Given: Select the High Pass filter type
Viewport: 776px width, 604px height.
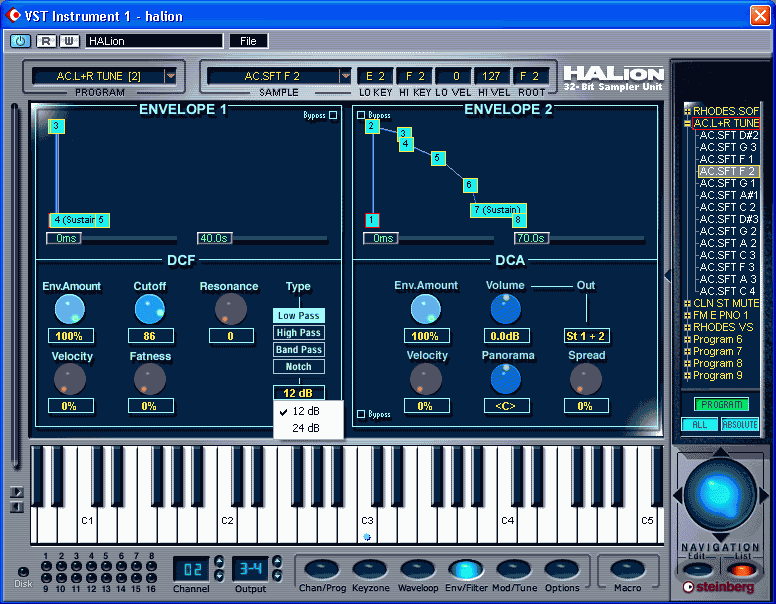Looking at the screenshot, I should pos(298,333).
